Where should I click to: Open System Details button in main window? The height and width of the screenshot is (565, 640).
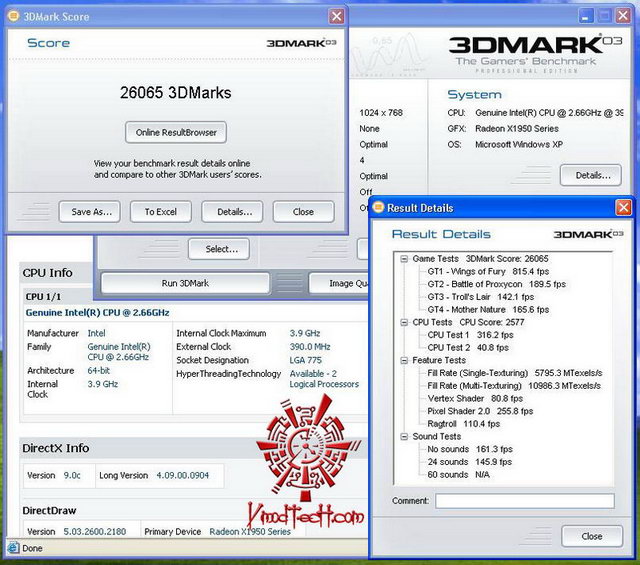[591, 175]
